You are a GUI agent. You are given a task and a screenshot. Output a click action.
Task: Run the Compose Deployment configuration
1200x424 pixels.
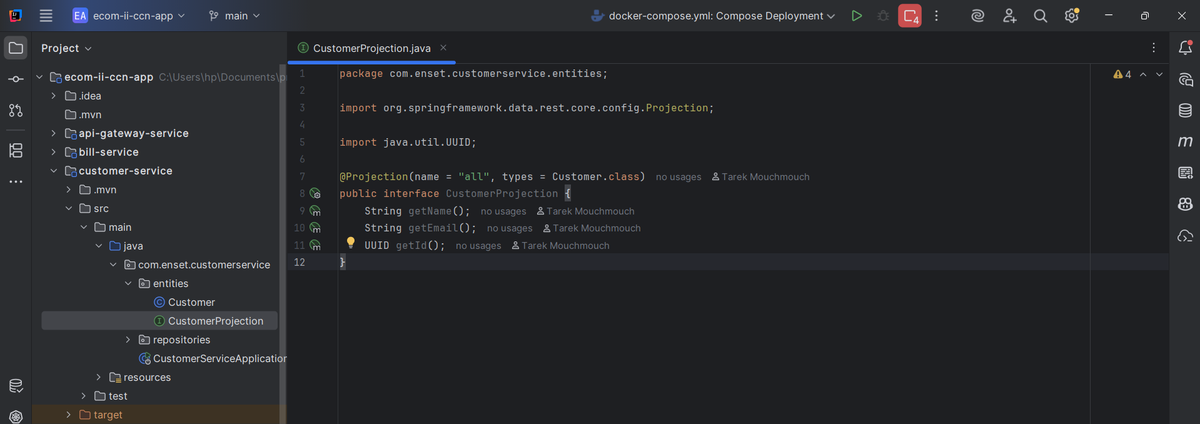click(x=856, y=16)
